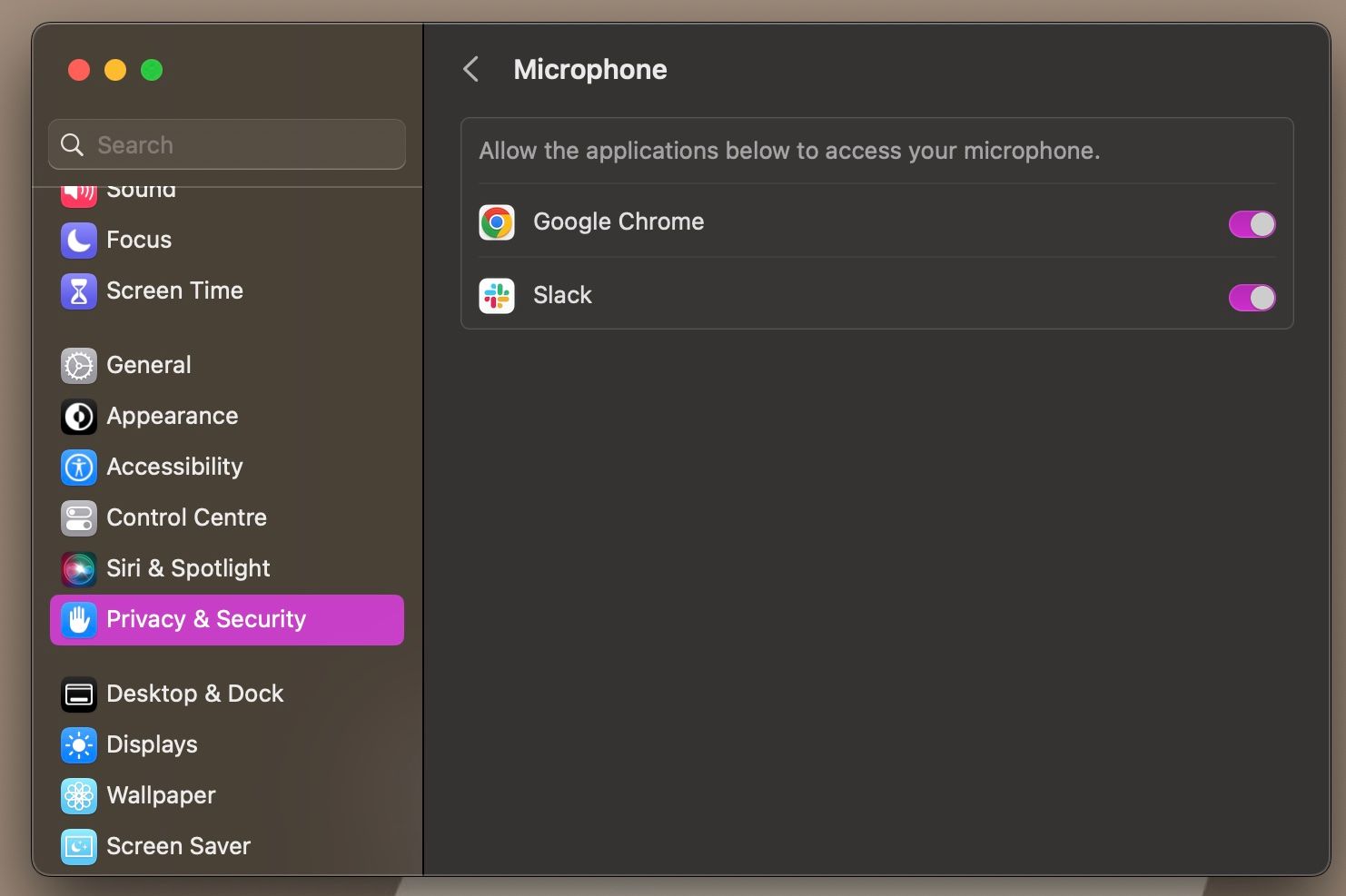1346x896 pixels.
Task: Open Displays settings via the brightness icon
Action: pyautogui.click(x=78, y=744)
